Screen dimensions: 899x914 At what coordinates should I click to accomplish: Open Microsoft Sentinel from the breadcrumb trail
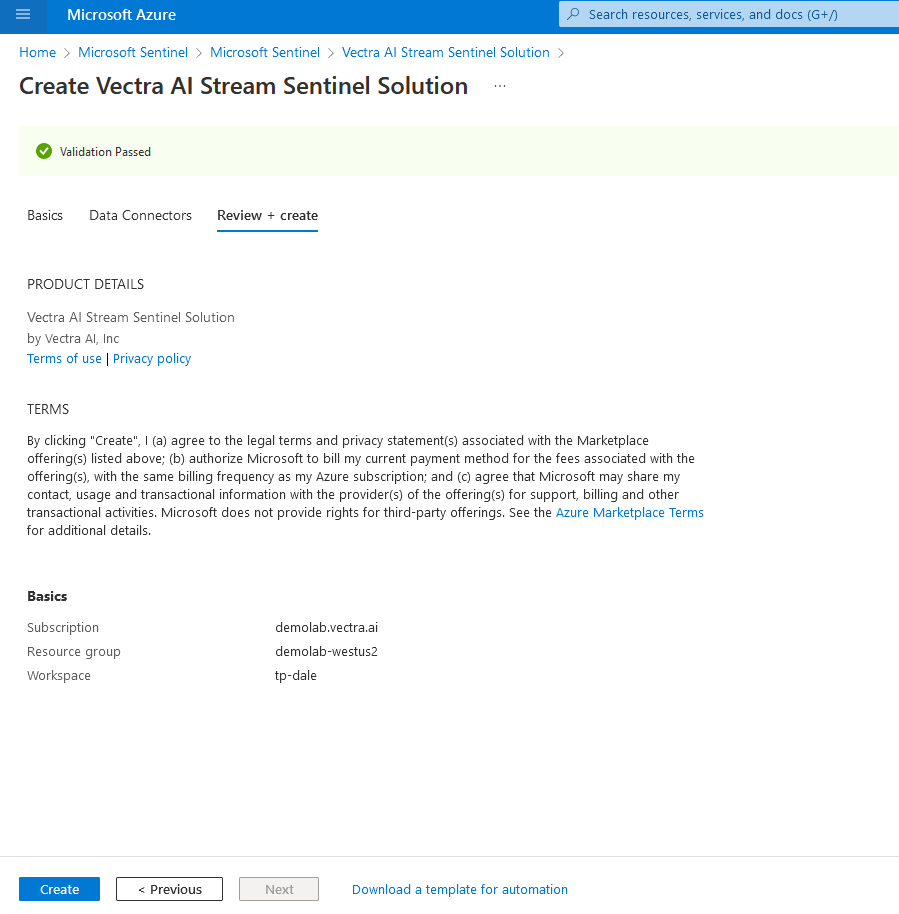[x=133, y=52]
